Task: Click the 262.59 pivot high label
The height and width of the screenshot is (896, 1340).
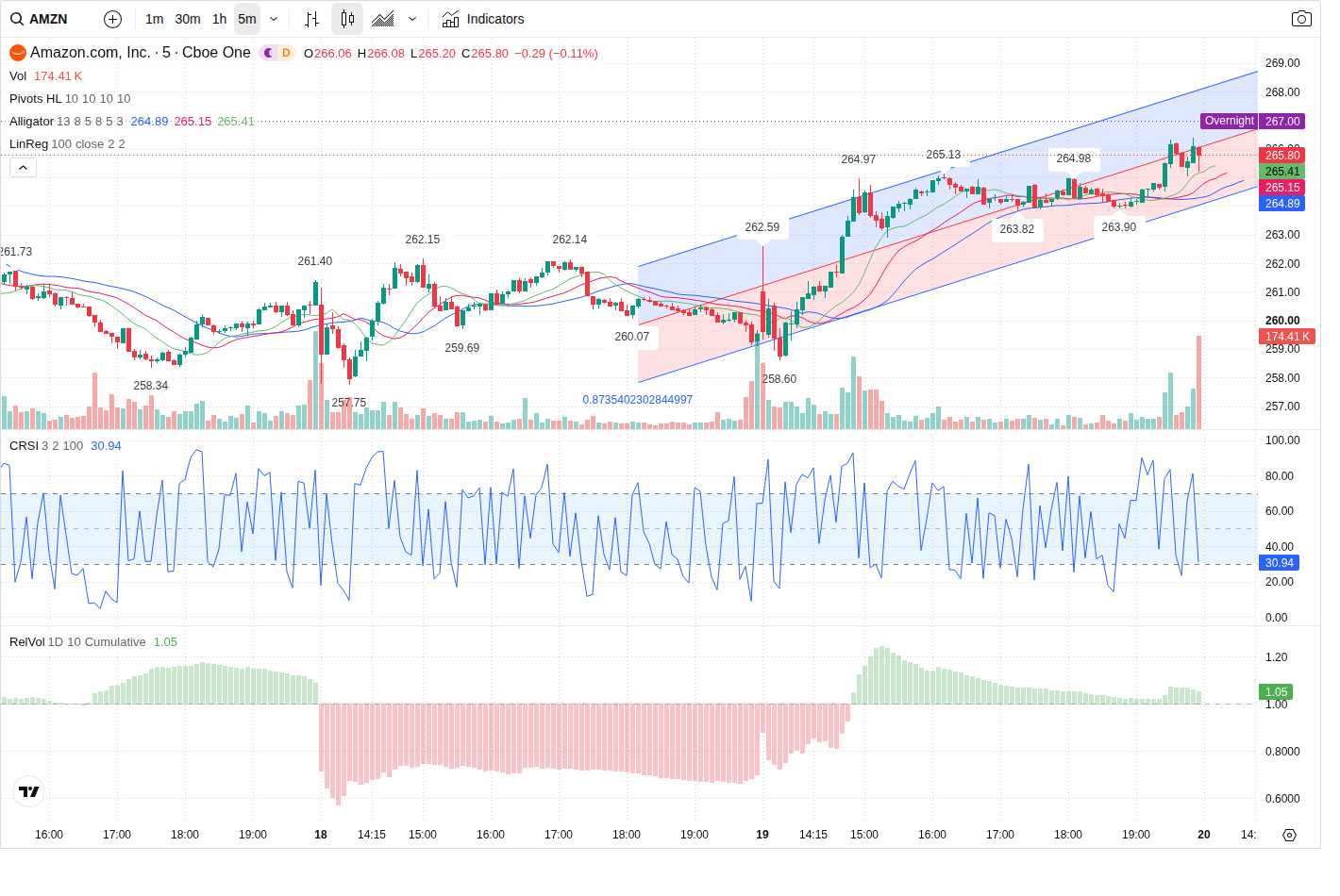Action: pyautogui.click(x=762, y=227)
